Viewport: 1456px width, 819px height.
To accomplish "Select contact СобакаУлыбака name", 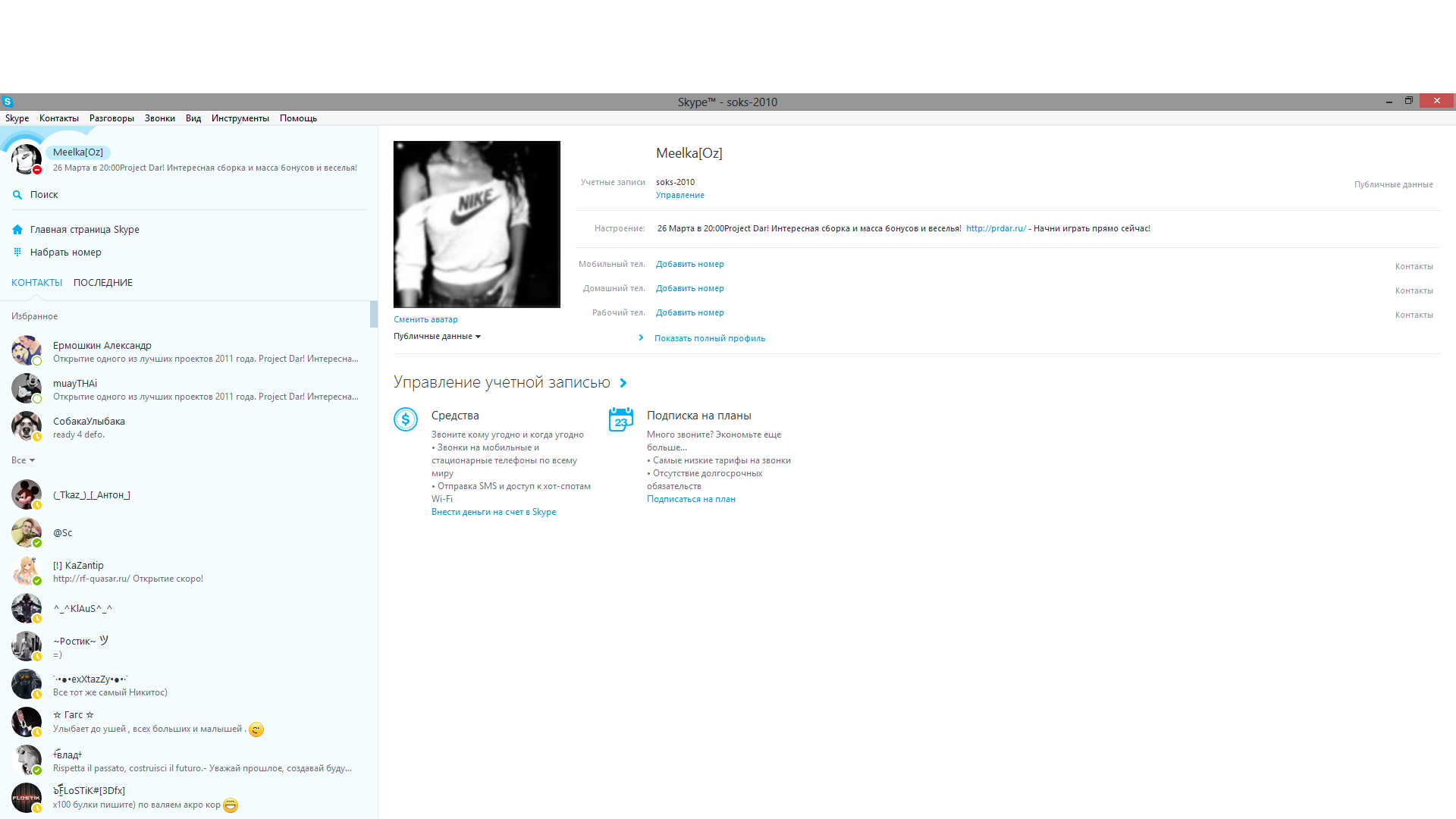I will coord(89,422).
